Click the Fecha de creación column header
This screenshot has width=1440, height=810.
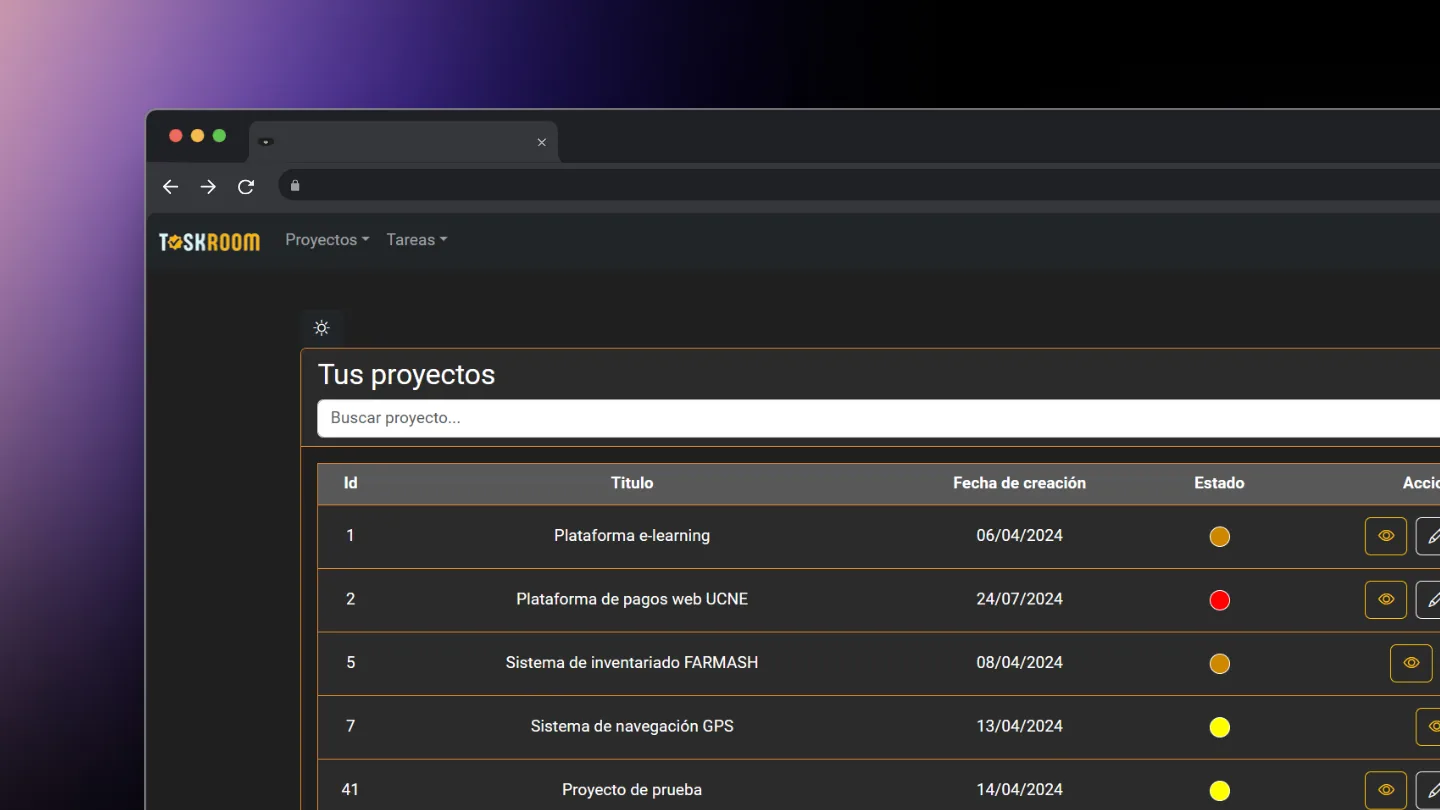pyautogui.click(x=1019, y=483)
